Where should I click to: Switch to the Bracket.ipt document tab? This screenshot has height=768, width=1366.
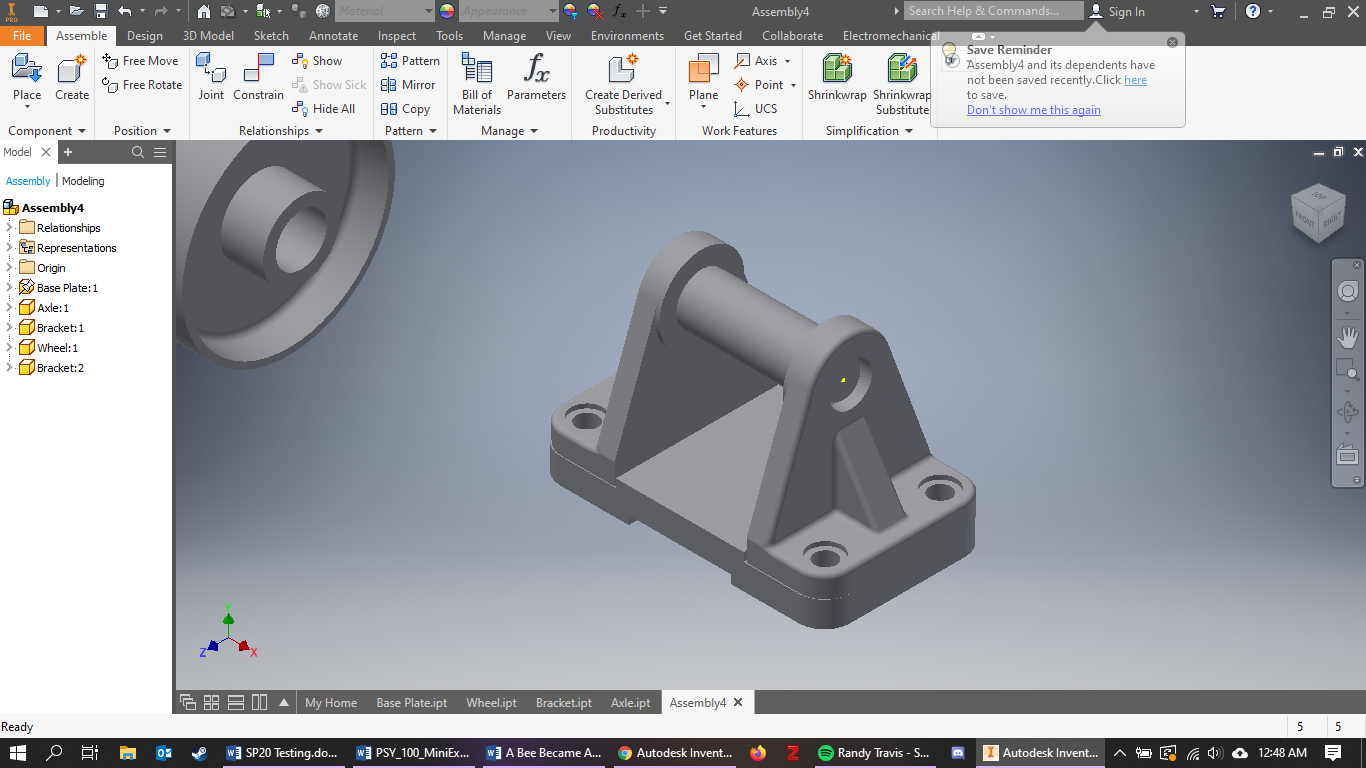click(x=564, y=703)
